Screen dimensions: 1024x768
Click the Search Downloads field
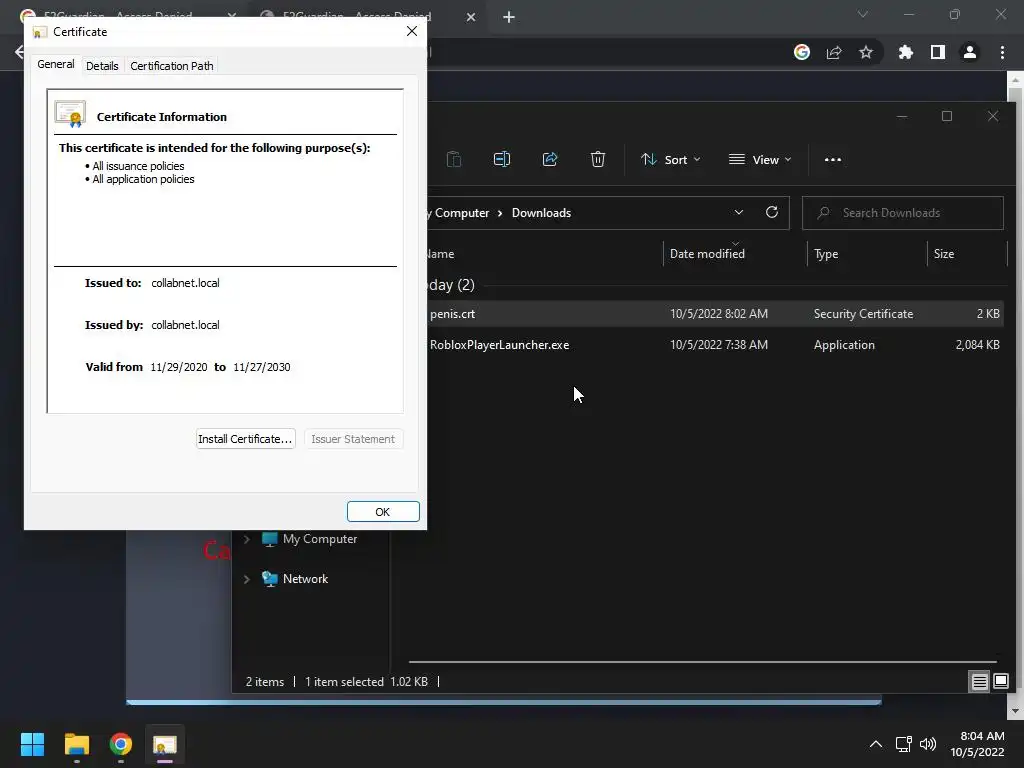tap(903, 213)
